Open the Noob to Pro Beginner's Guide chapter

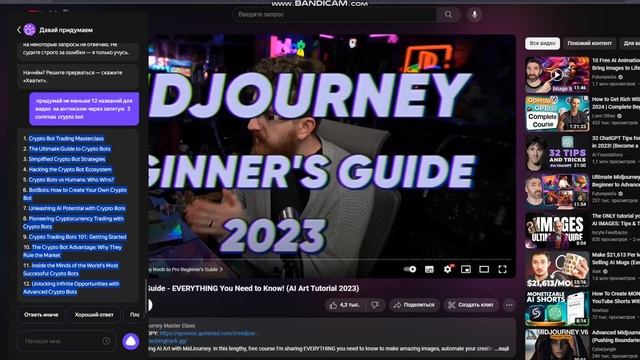(186, 269)
